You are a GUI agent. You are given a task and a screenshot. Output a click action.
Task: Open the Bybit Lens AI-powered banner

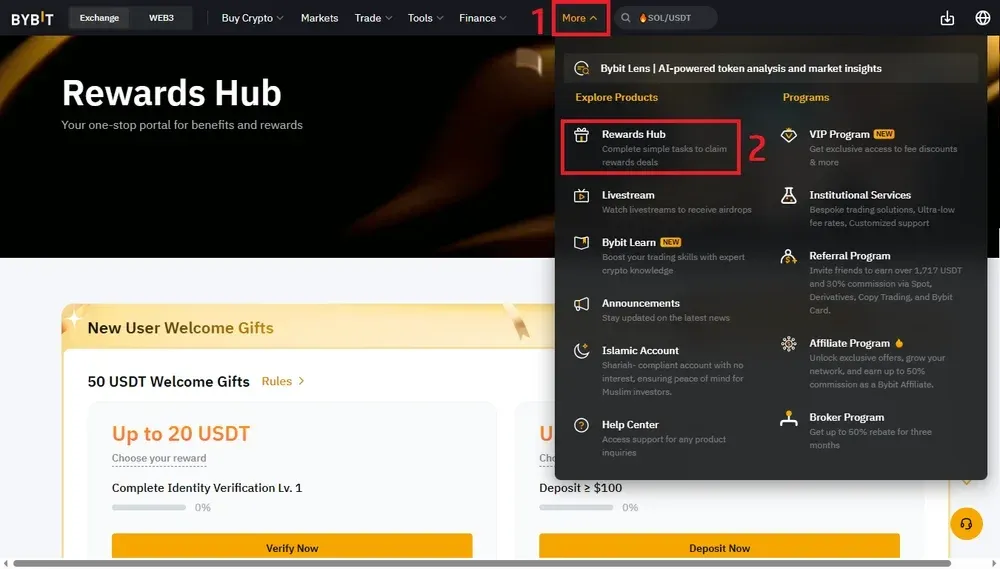pos(770,68)
